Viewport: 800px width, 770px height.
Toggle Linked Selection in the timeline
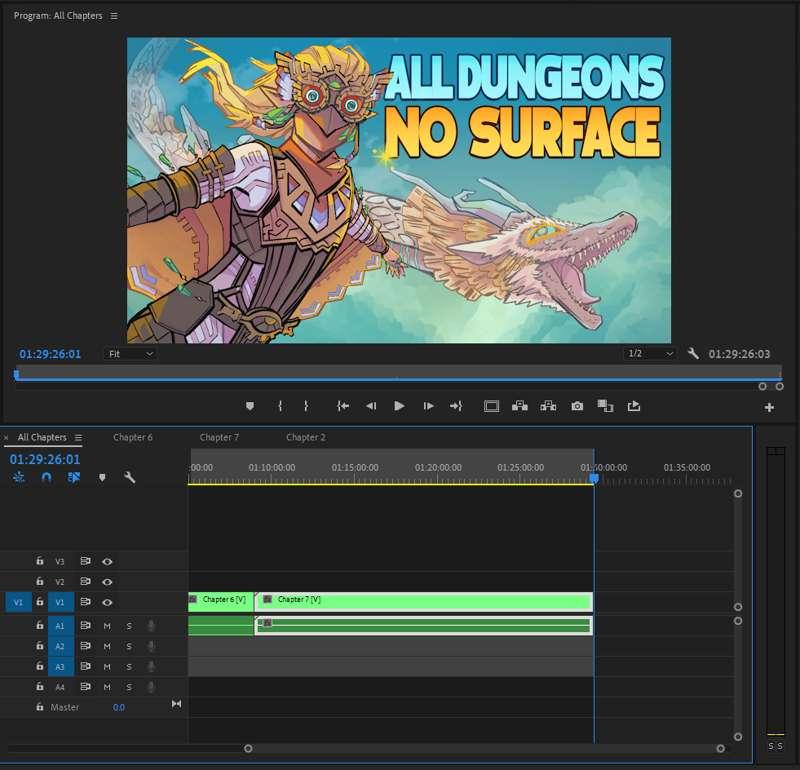[x=74, y=477]
